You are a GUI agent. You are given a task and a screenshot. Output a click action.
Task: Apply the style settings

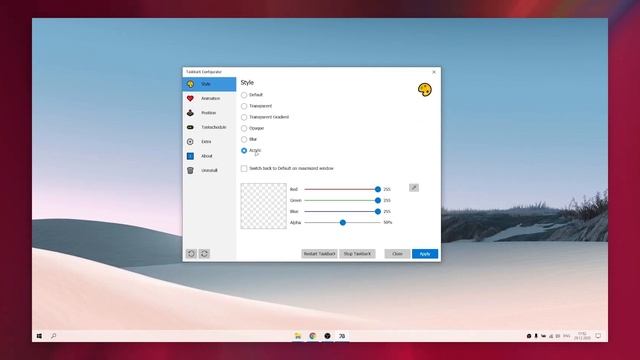pos(425,253)
